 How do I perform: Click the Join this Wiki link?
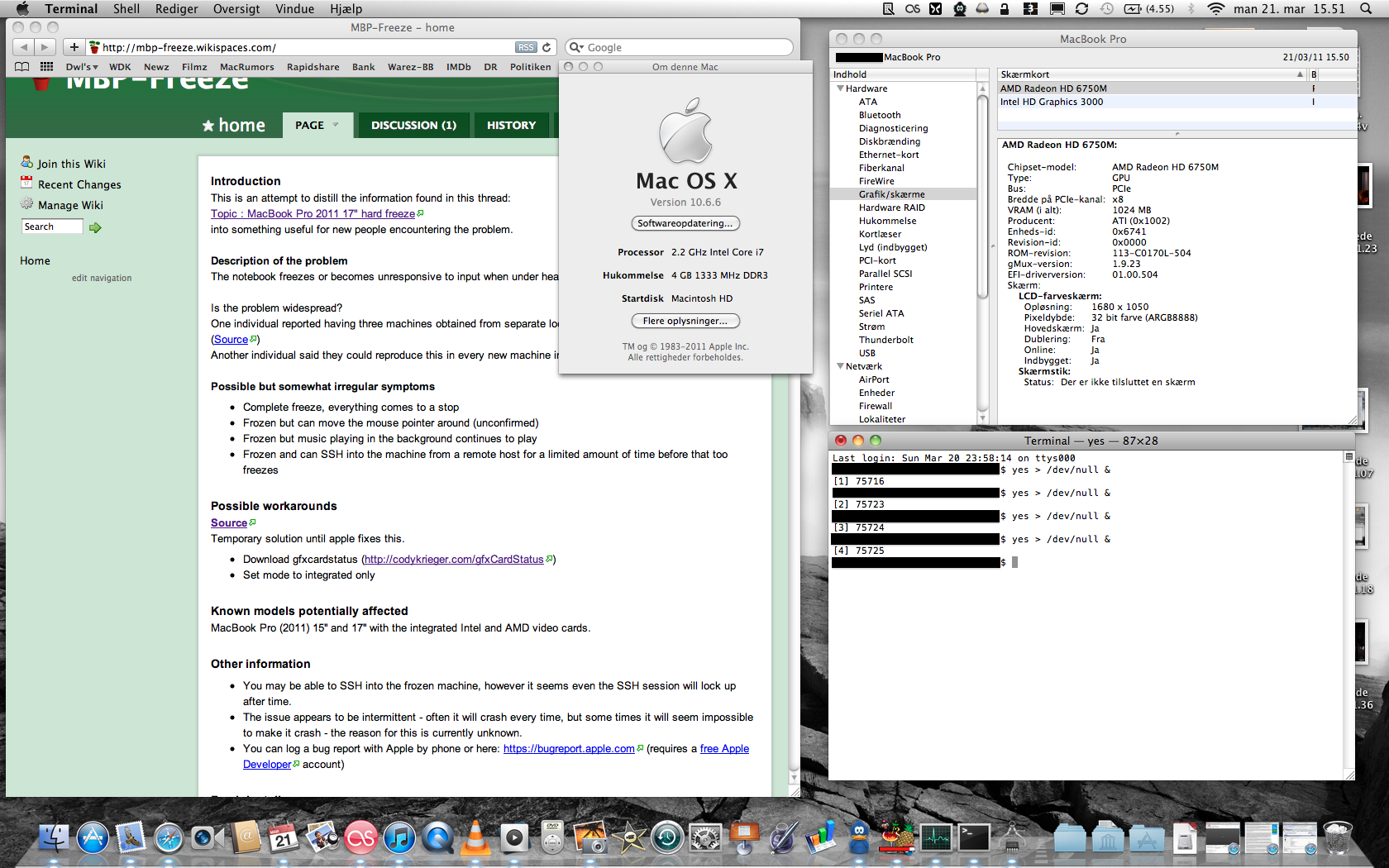(x=71, y=164)
